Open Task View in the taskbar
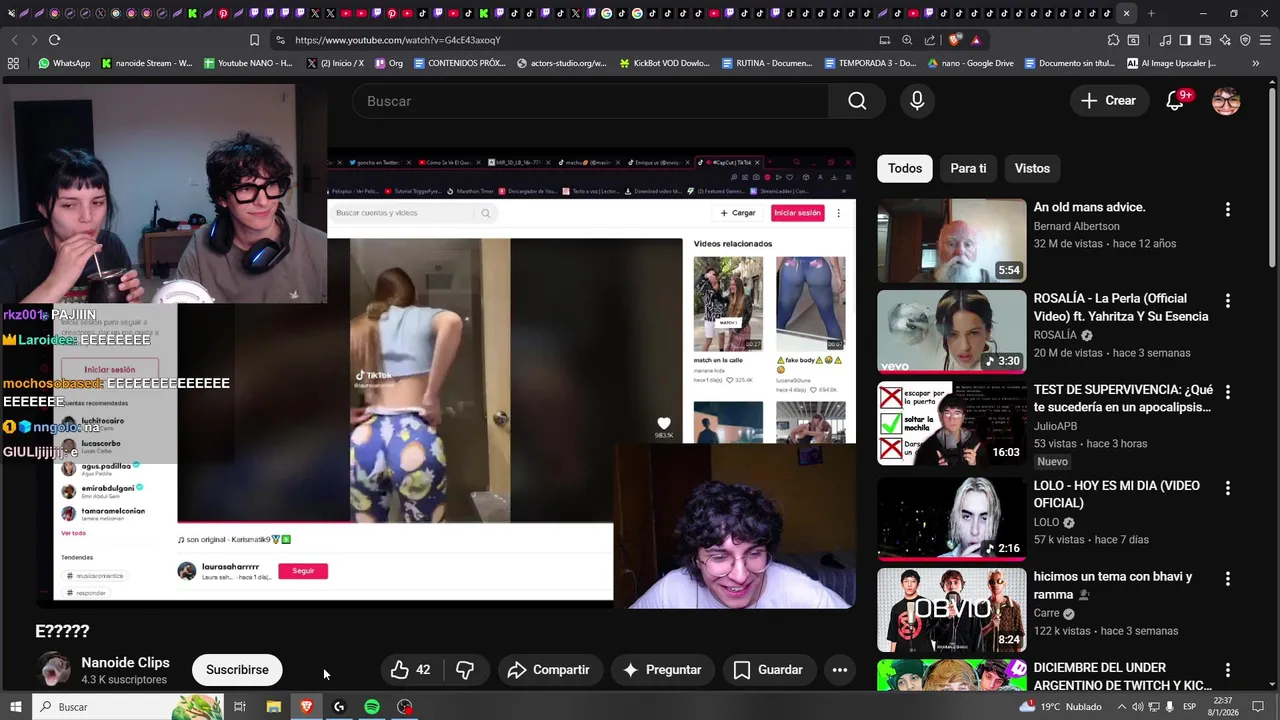 pos(240,707)
